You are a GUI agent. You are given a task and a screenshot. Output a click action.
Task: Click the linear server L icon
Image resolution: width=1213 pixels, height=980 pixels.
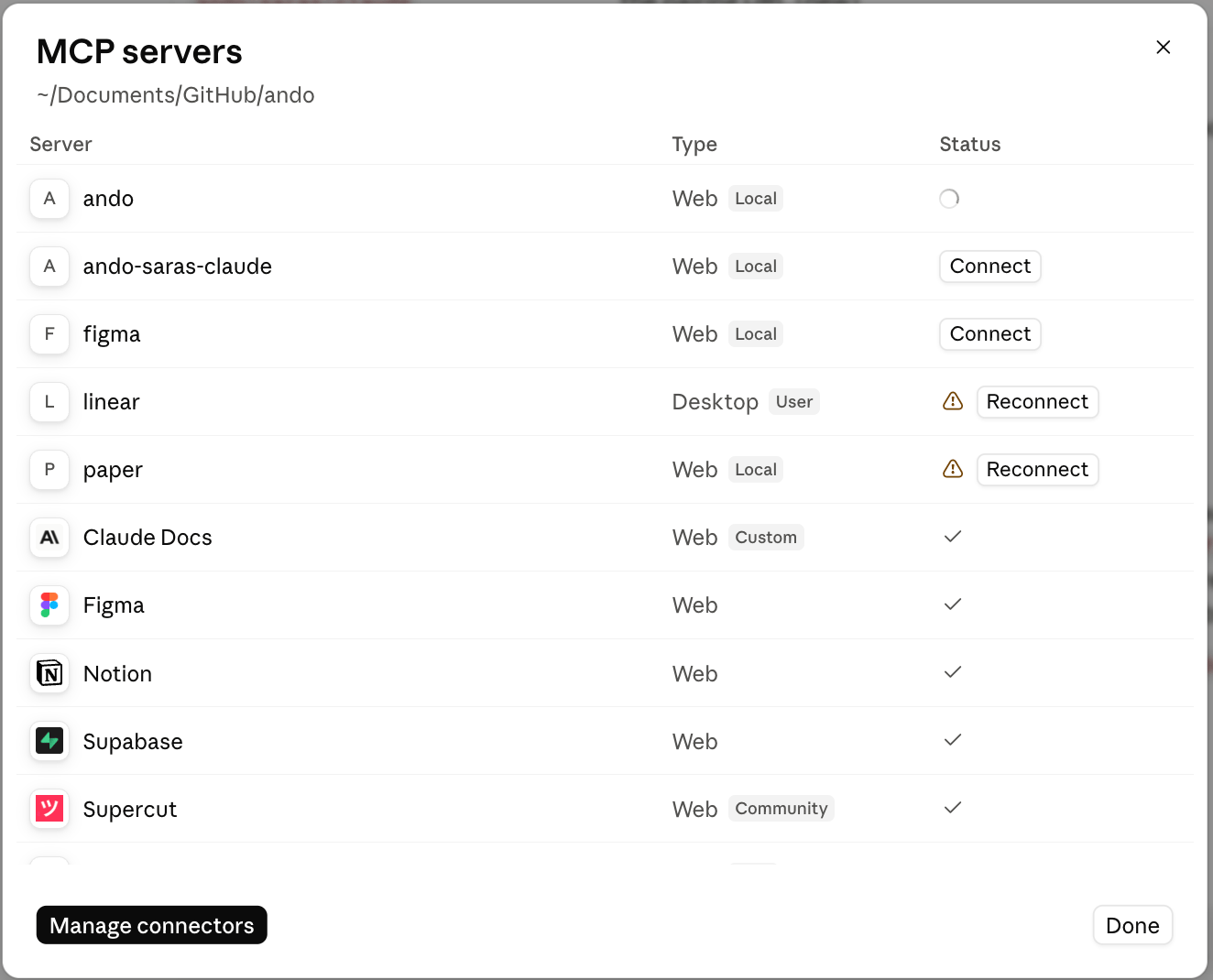coord(49,402)
